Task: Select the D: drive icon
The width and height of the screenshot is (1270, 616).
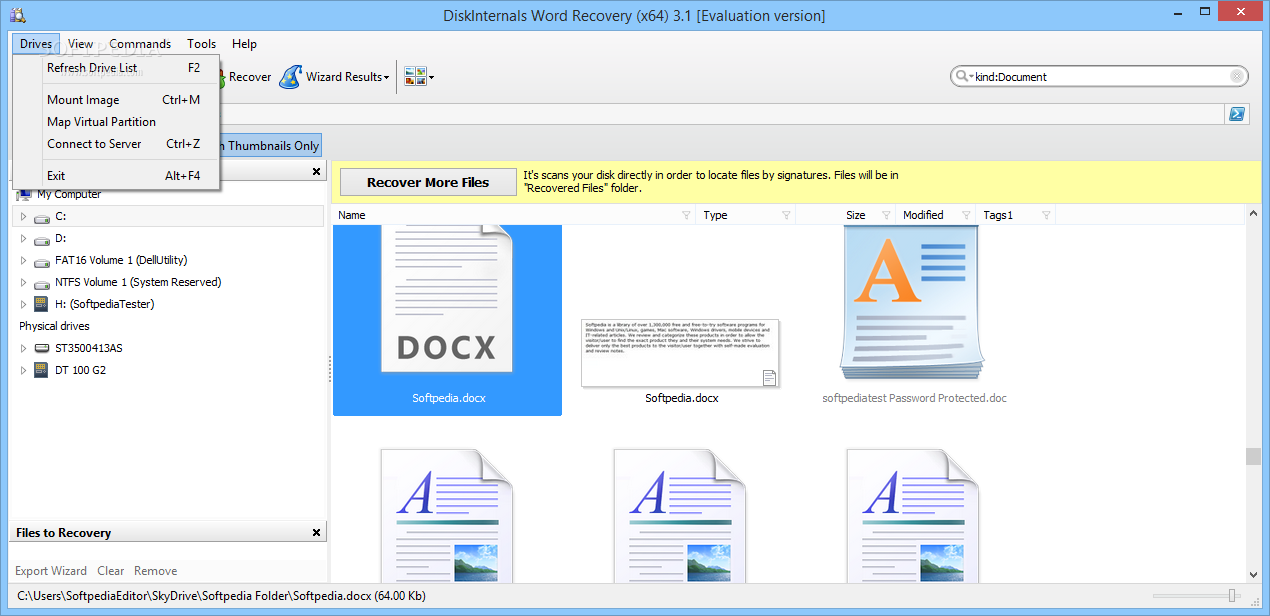Action: [x=42, y=239]
